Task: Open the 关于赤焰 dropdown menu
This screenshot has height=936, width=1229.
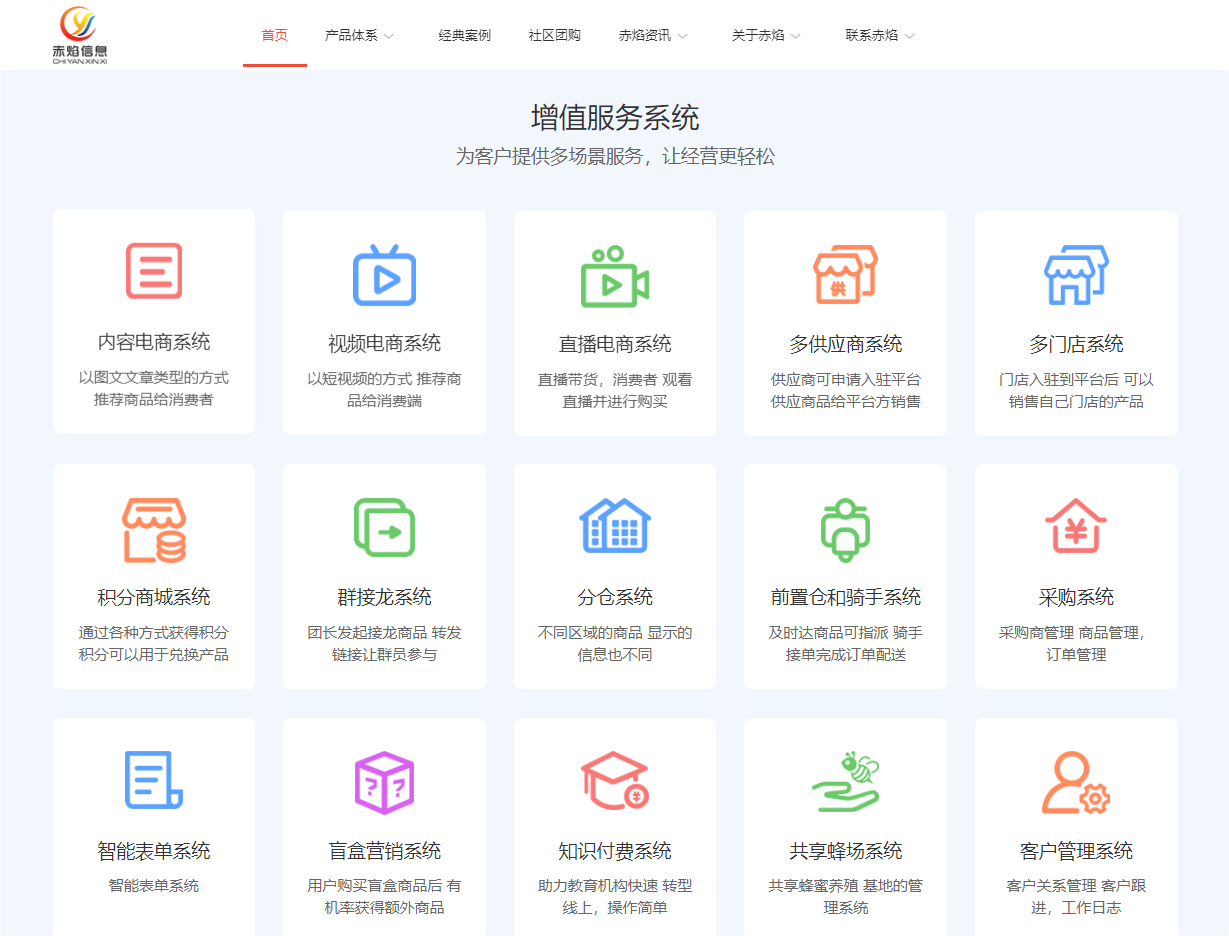Action: [x=766, y=36]
